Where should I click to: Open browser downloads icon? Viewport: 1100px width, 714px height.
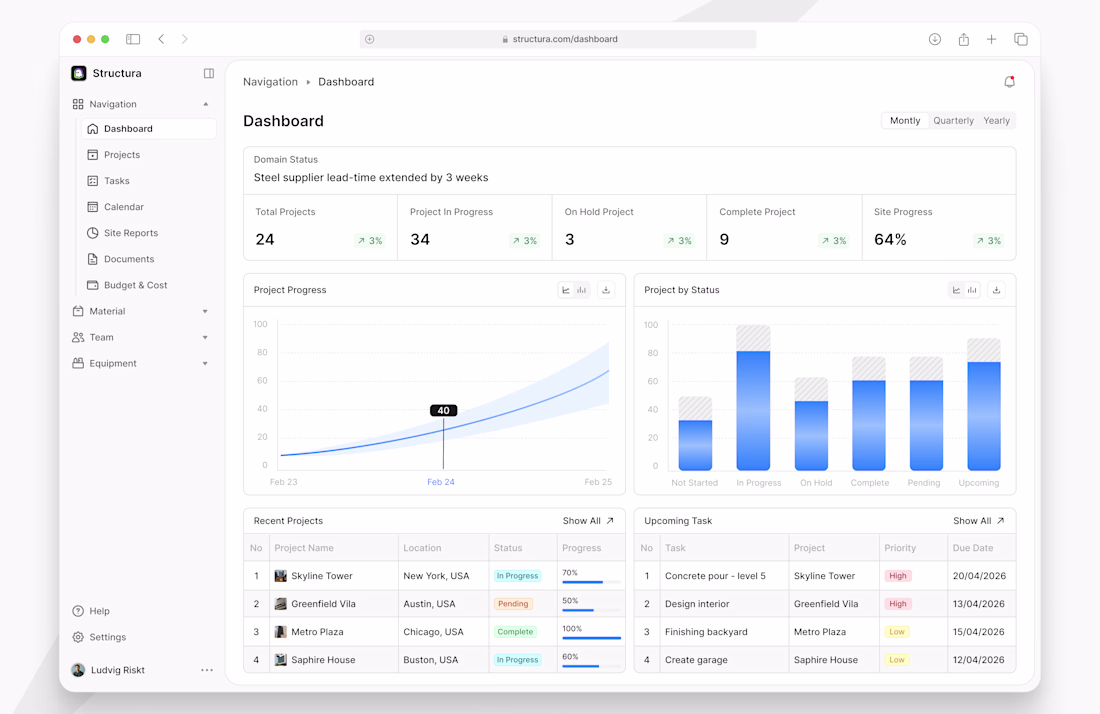(x=934, y=39)
